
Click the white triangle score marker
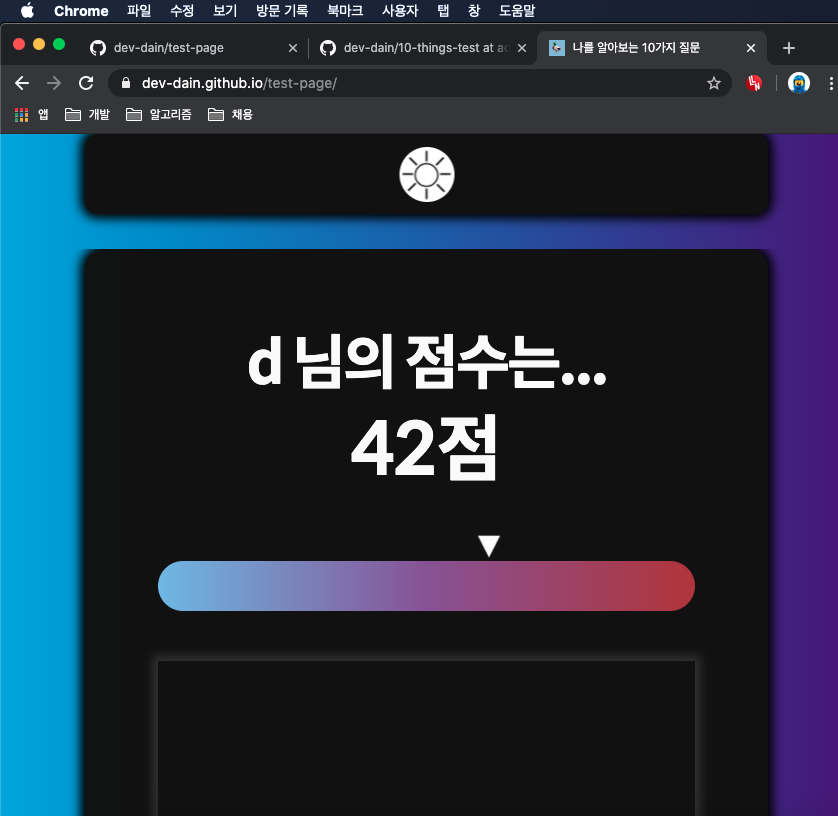489,546
